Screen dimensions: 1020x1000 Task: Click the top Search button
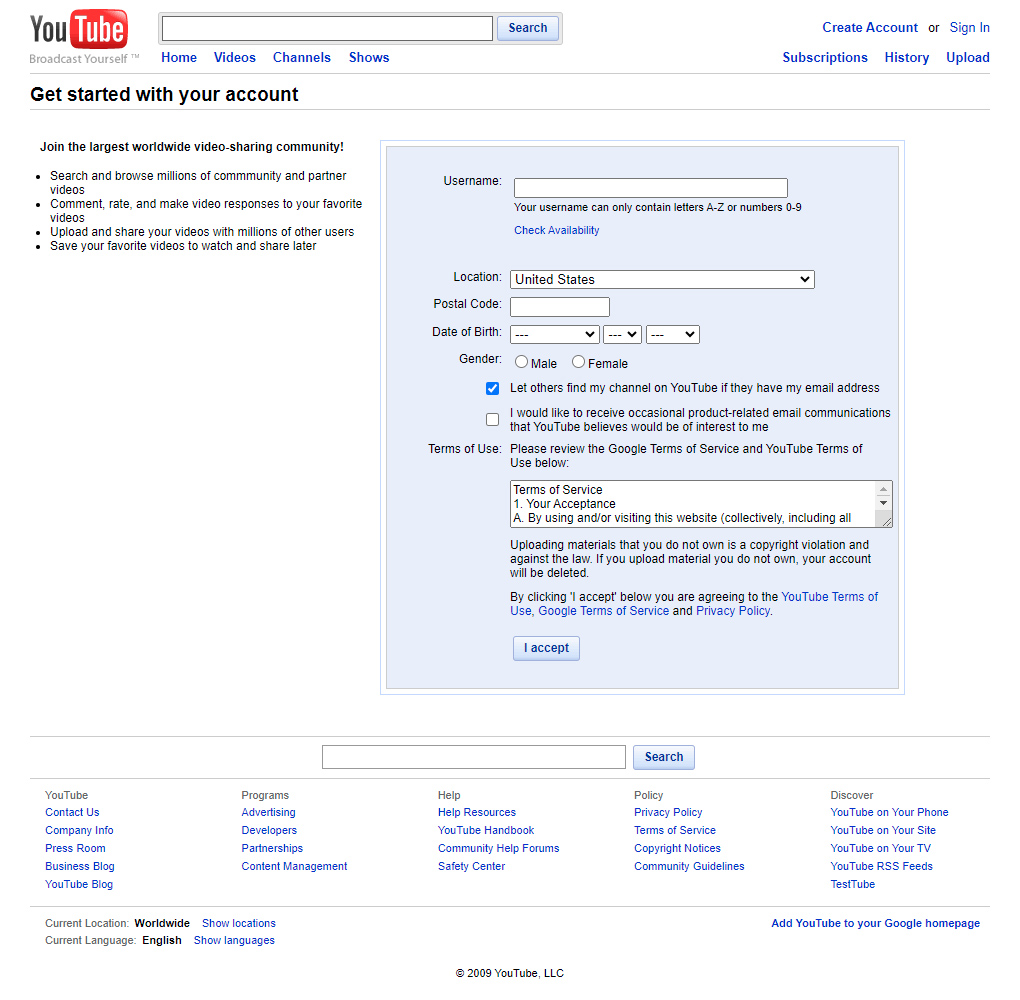click(528, 28)
